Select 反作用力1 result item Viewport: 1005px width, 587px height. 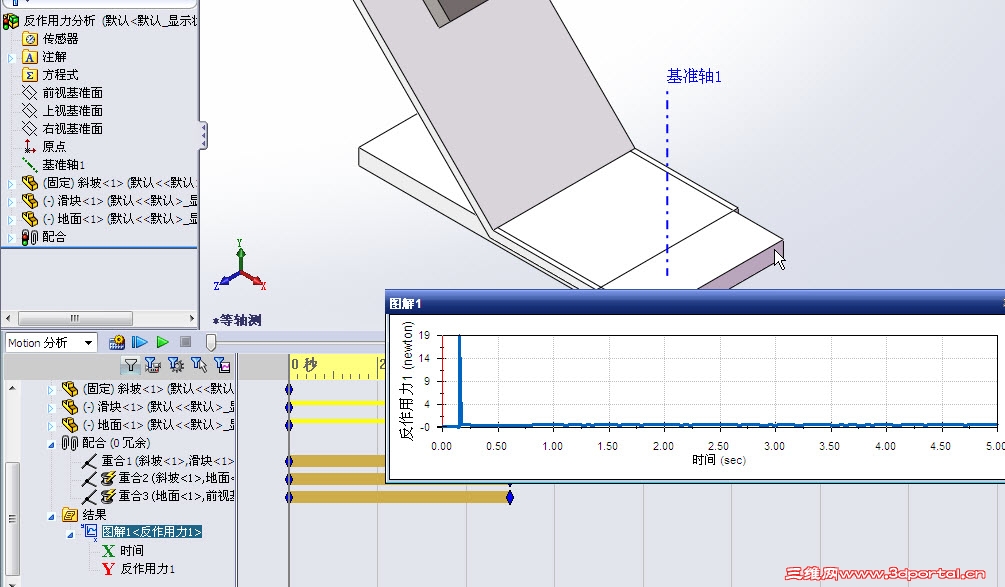pos(147,568)
